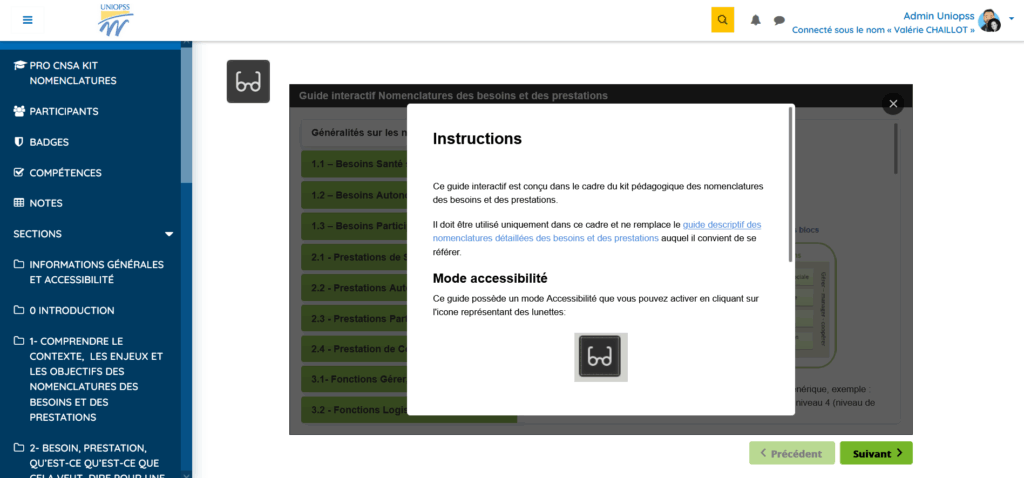Close the Instructions popup with X
Viewport: 1024px width, 478px height.
pos(893,103)
